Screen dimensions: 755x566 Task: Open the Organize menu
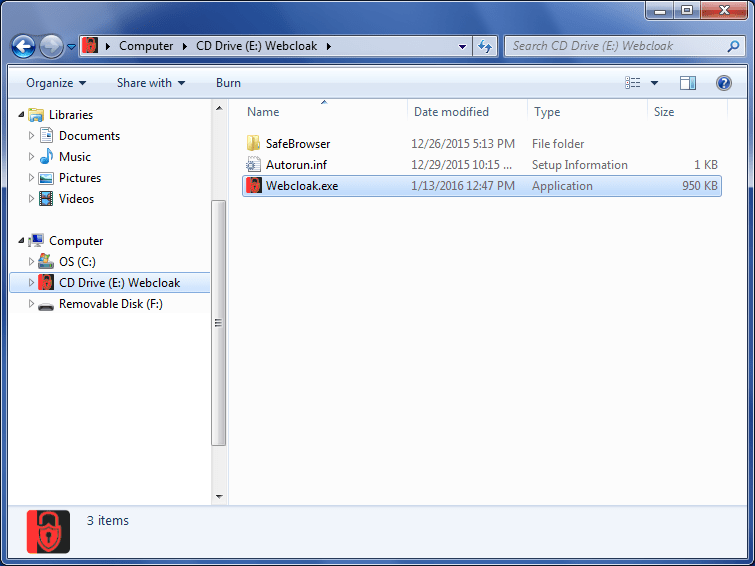pos(56,83)
